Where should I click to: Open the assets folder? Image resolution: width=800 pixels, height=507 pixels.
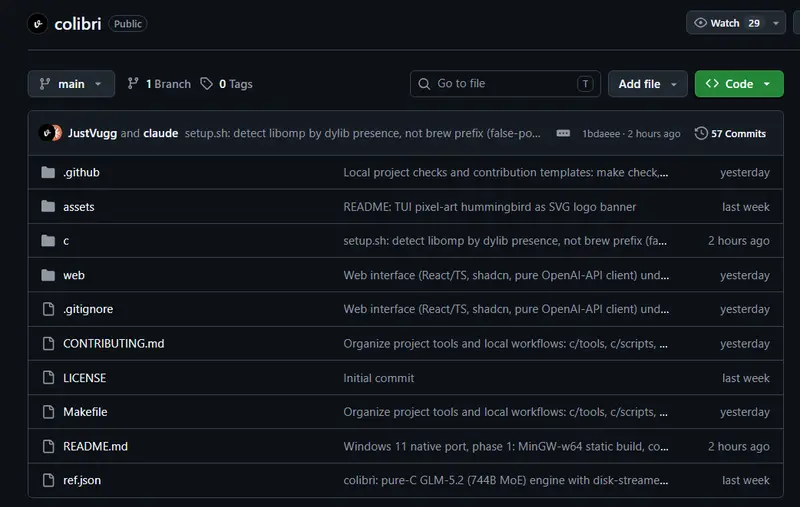[x=79, y=207]
